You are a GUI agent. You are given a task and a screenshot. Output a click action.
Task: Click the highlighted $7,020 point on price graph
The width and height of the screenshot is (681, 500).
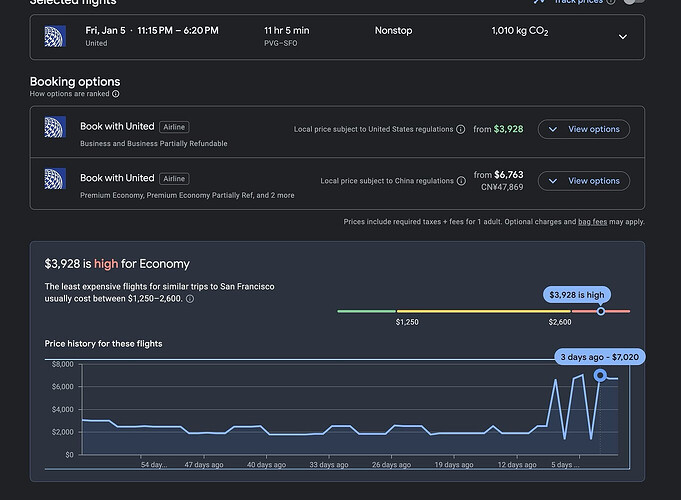[x=600, y=375]
